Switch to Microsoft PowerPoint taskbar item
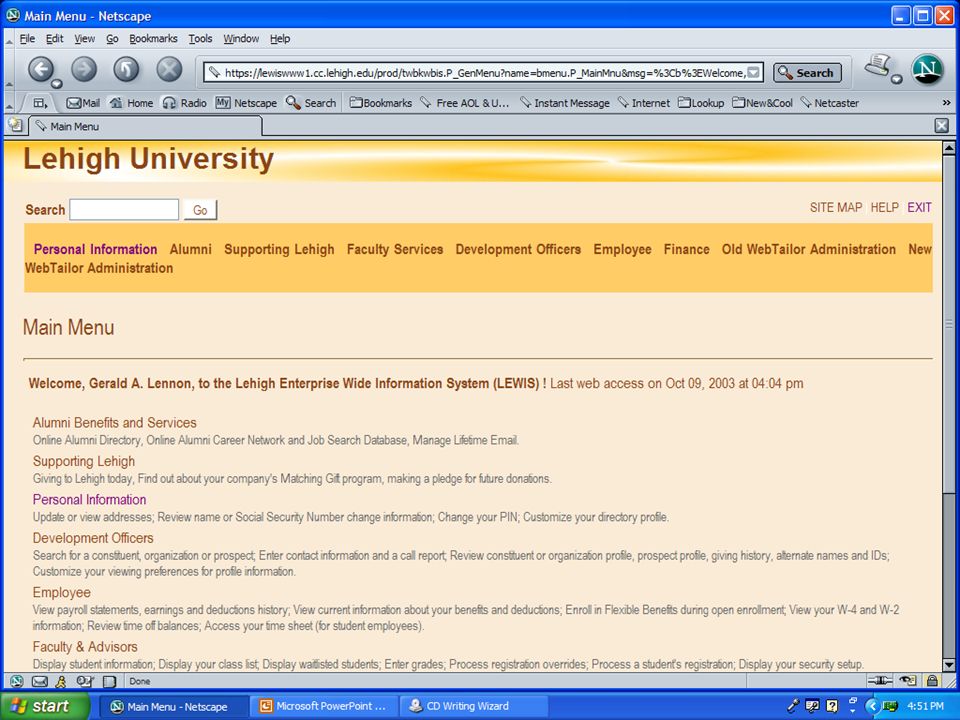 pos(324,706)
